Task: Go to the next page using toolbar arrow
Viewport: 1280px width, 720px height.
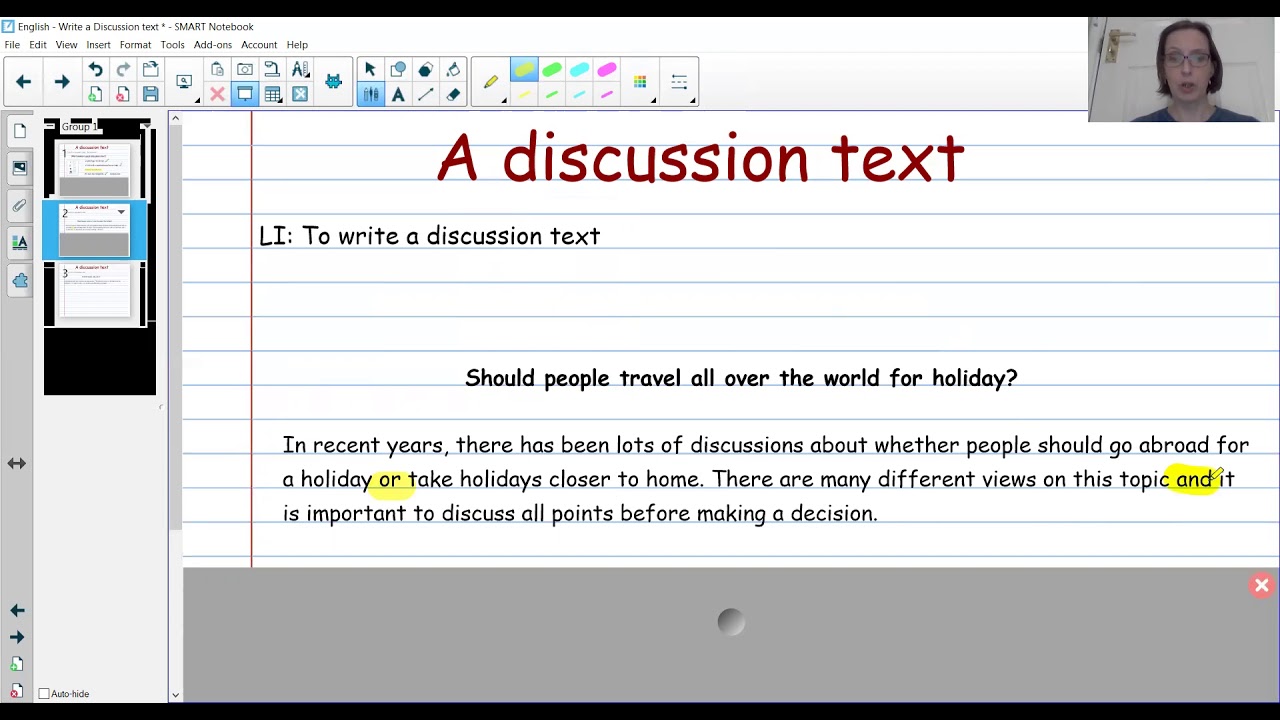Action: point(61,82)
